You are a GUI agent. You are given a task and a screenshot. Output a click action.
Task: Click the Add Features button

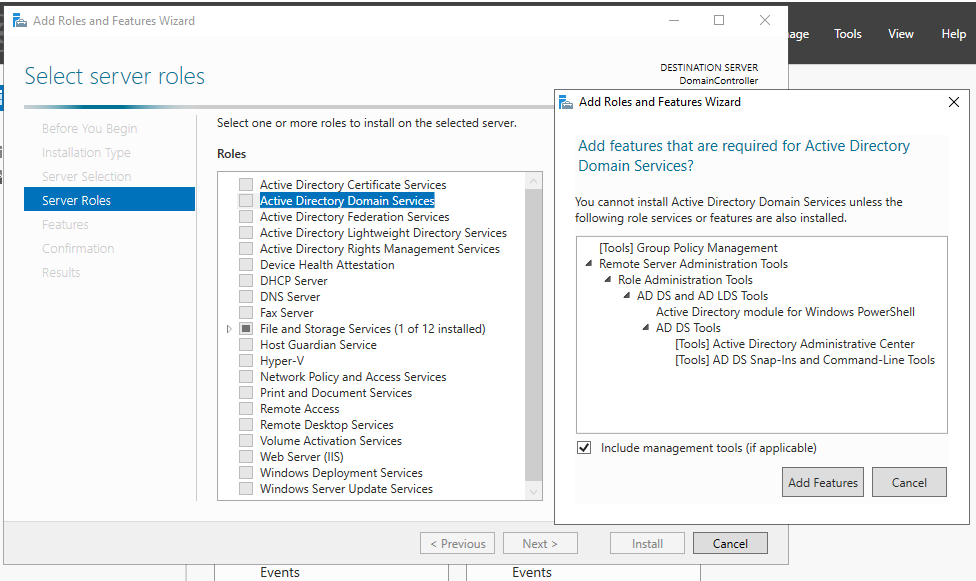click(x=822, y=482)
